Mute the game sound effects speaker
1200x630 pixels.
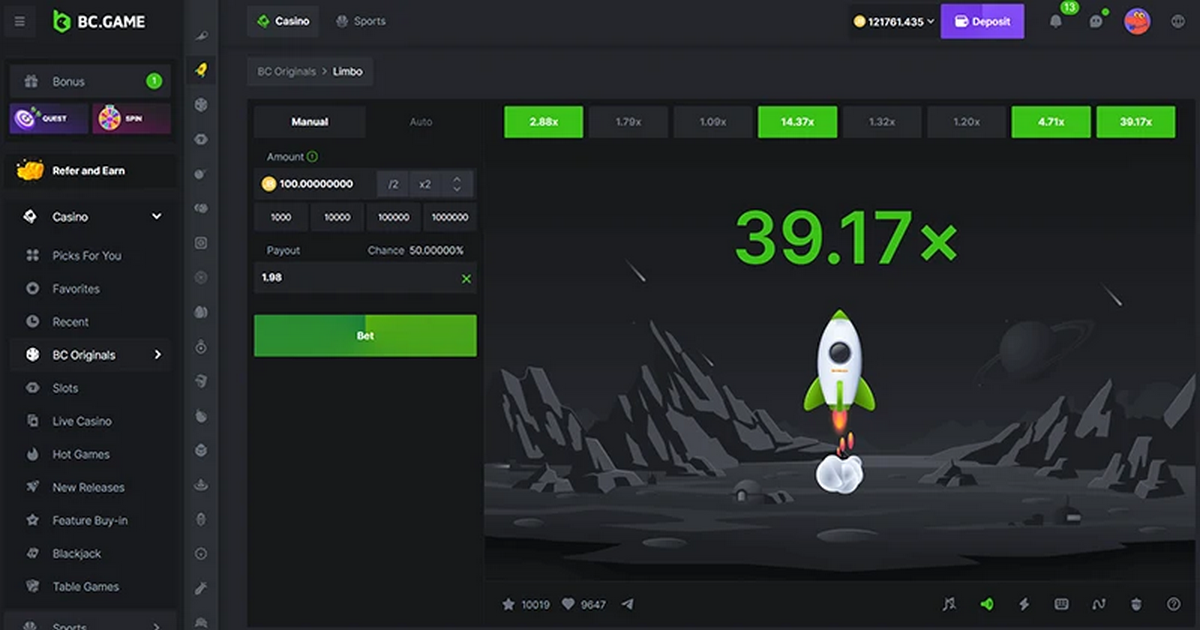[x=987, y=604]
